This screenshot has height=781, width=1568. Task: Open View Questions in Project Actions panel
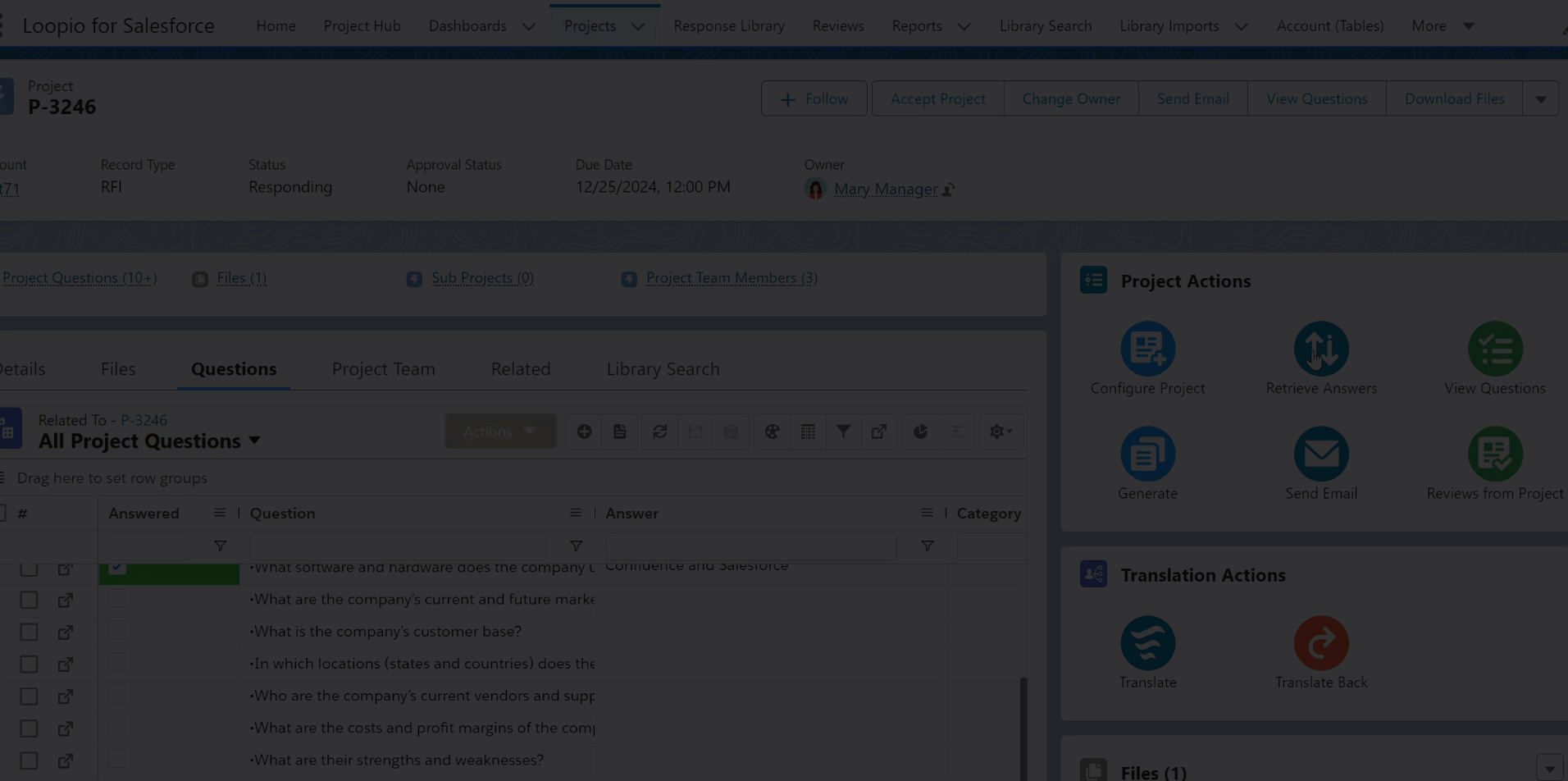coord(1495,349)
